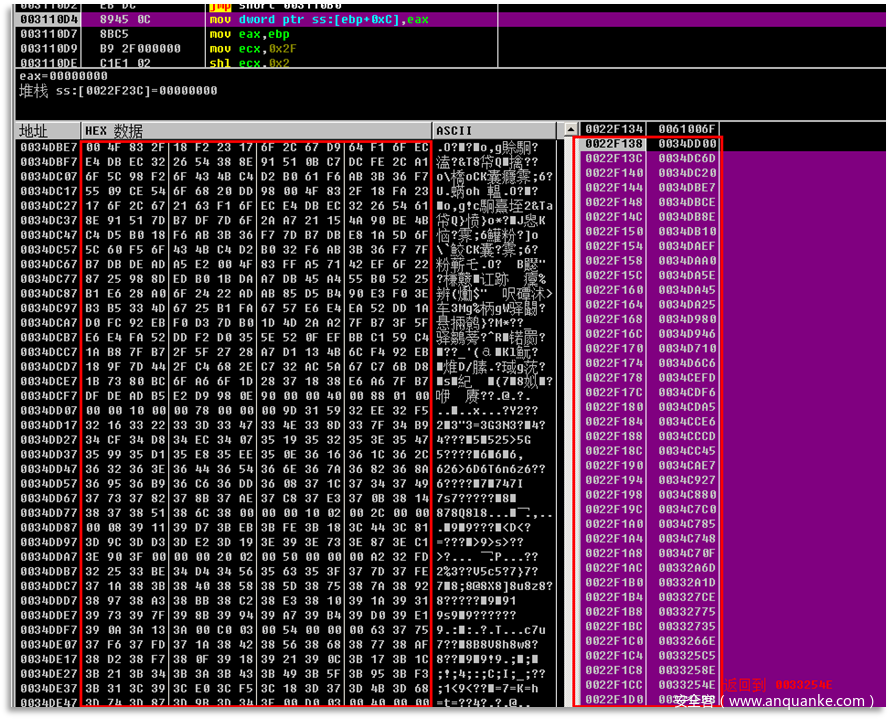The width and height of the screenshot is (890, 720).
Task: Click the stack pane scroll-up arrow
Action: click(570, 129)
